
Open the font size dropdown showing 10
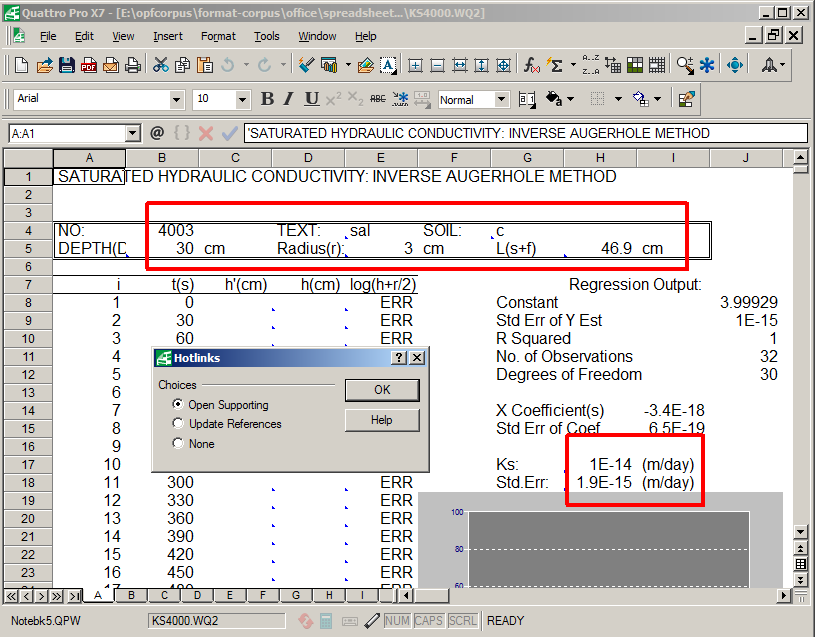pyautogui.click(x=242, y=99)
